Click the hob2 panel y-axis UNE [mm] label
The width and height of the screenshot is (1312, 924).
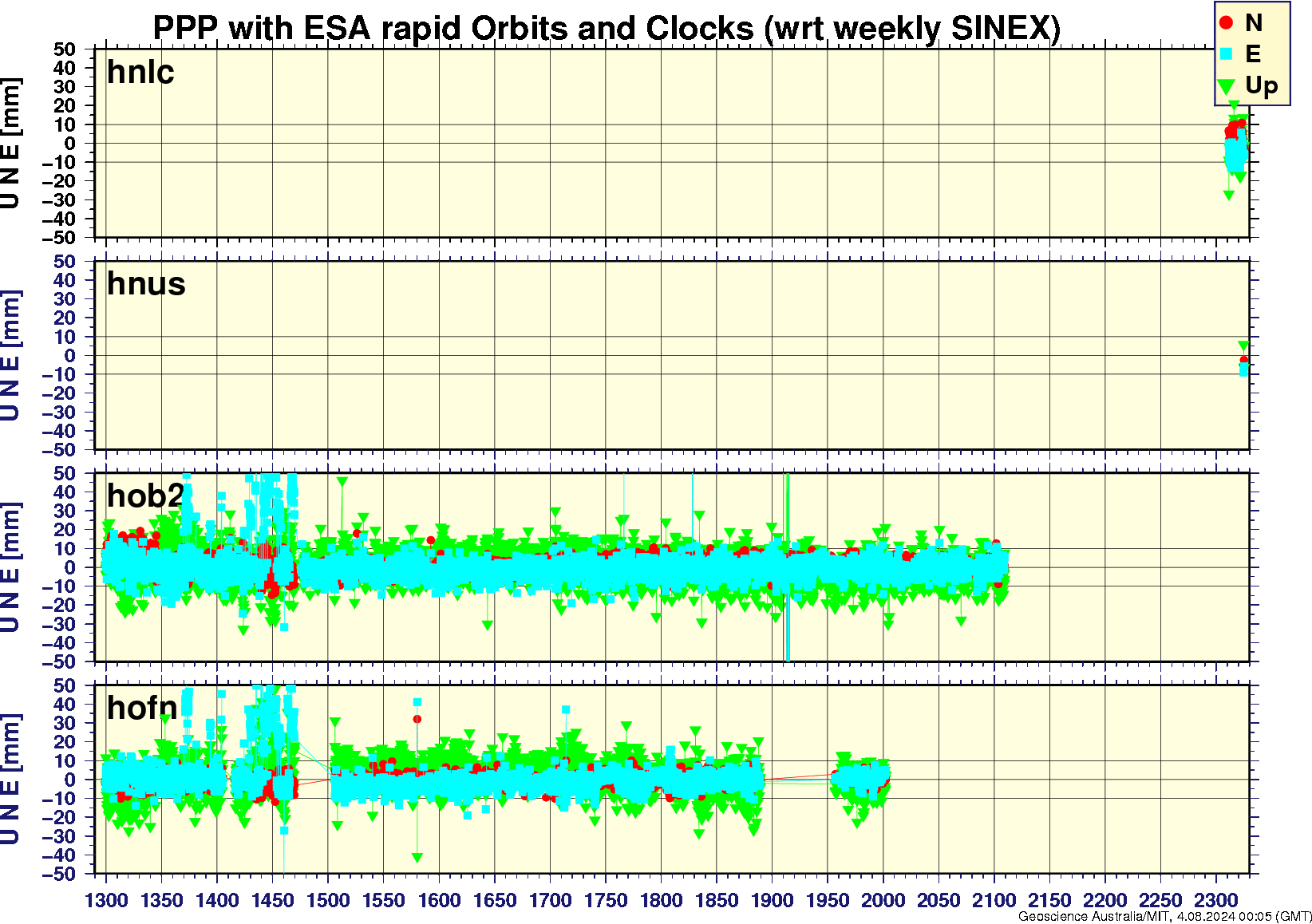[10, 567]
